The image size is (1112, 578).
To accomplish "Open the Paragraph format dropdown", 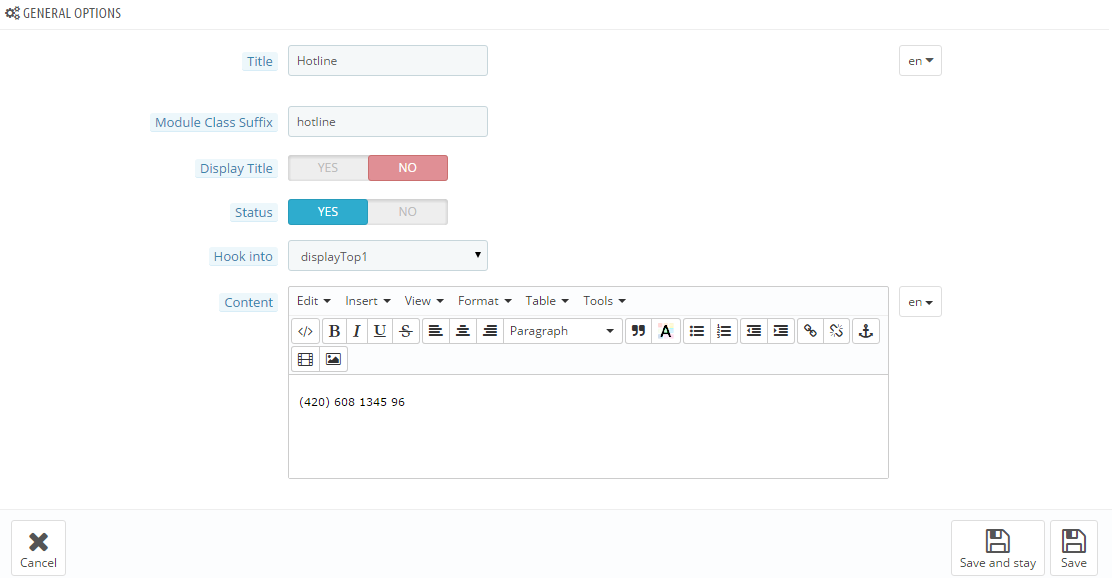I will click(562, 331).
